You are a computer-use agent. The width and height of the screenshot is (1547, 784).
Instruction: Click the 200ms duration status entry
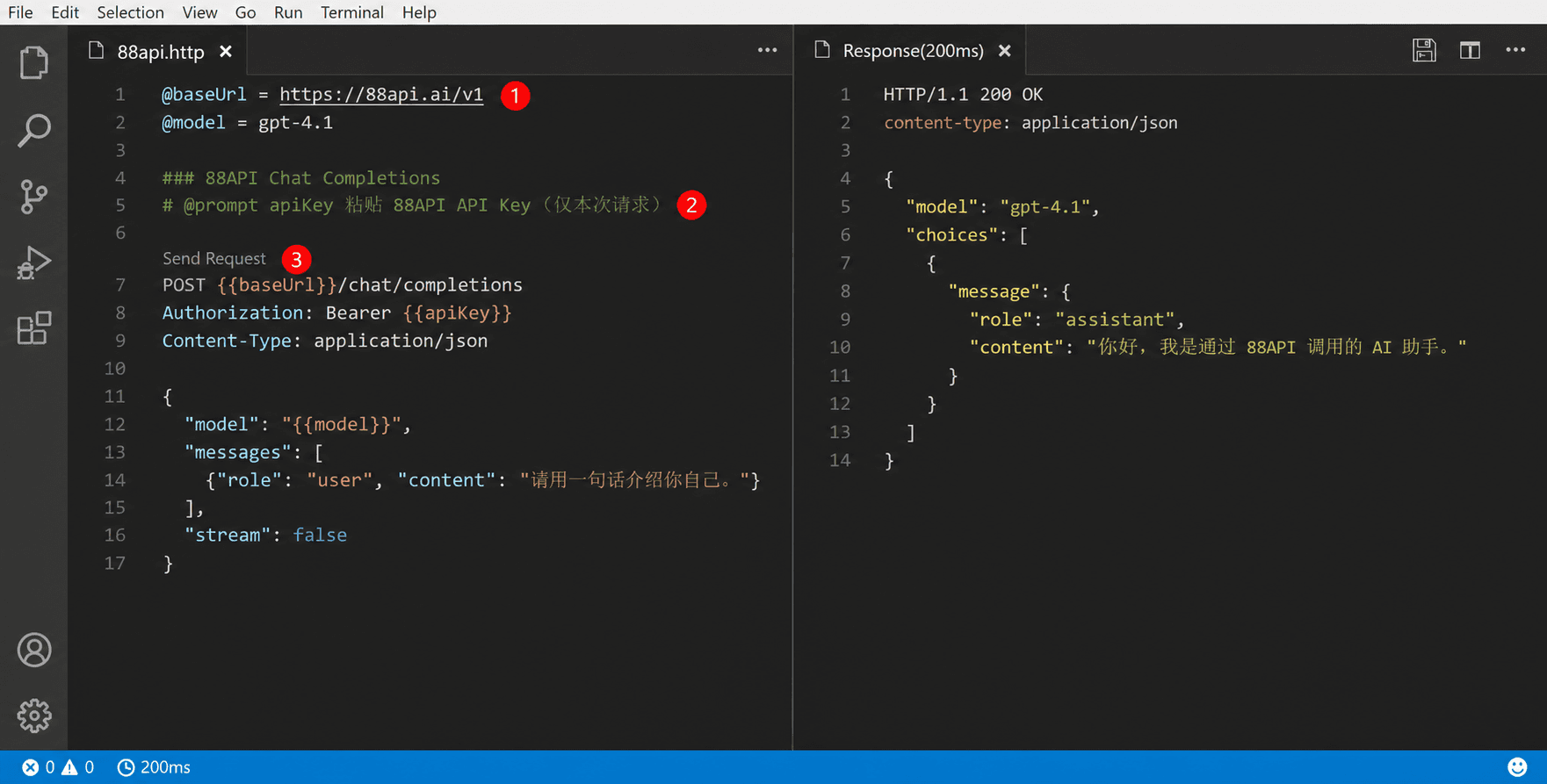pos(154,767)
